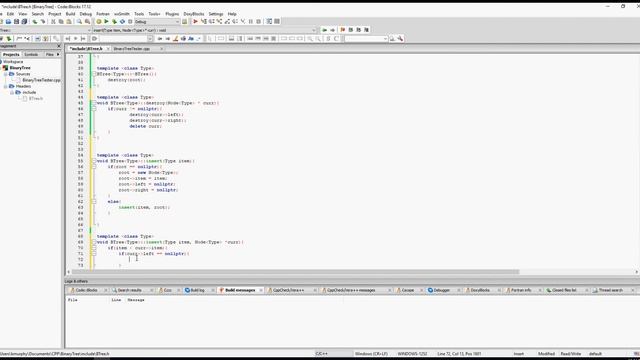Open the Build menu
The image size is (640, 360).
pyautogui.click(x=70, y=14)
